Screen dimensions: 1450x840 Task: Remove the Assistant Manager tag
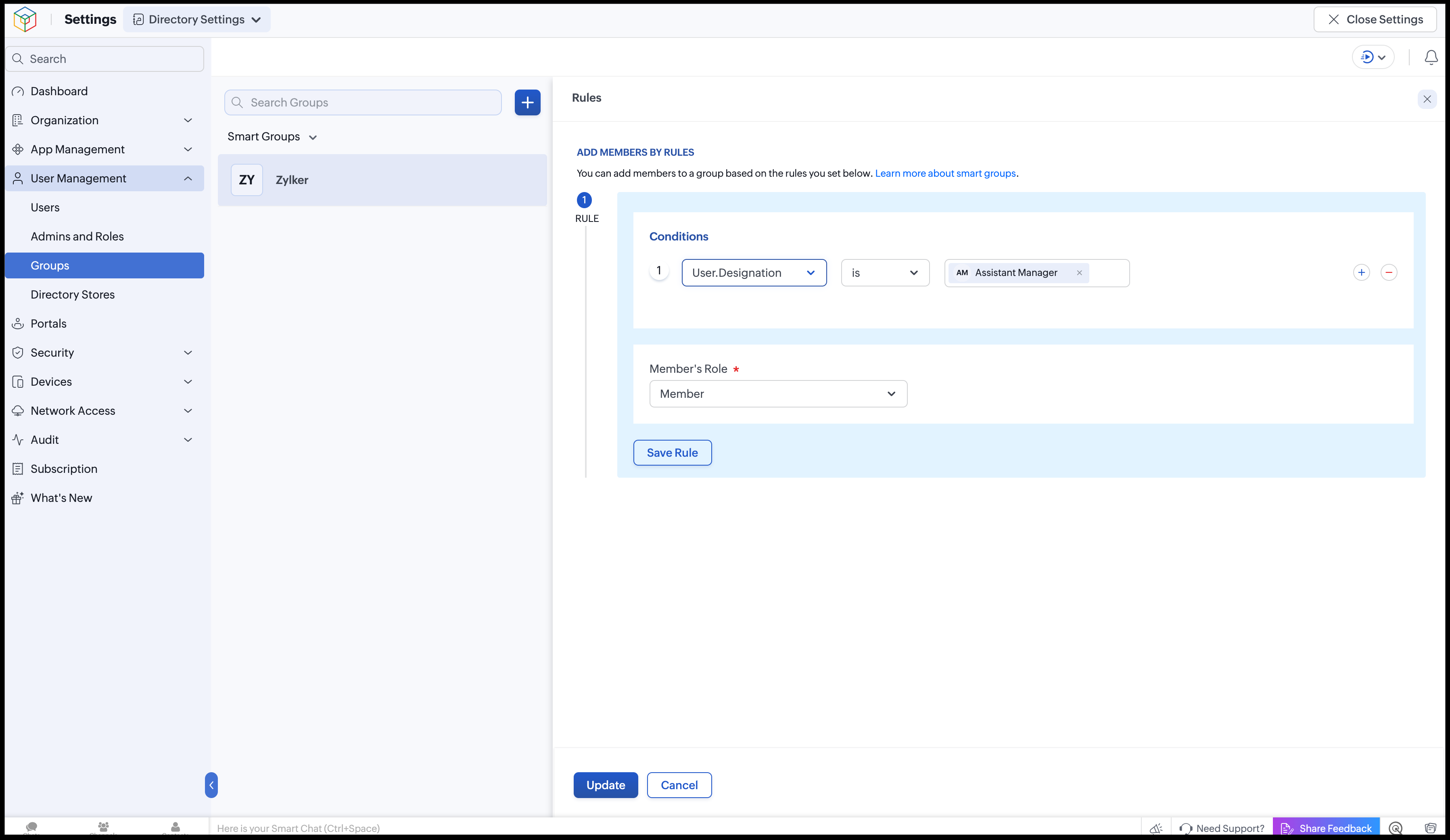(x=1080, y=273)
